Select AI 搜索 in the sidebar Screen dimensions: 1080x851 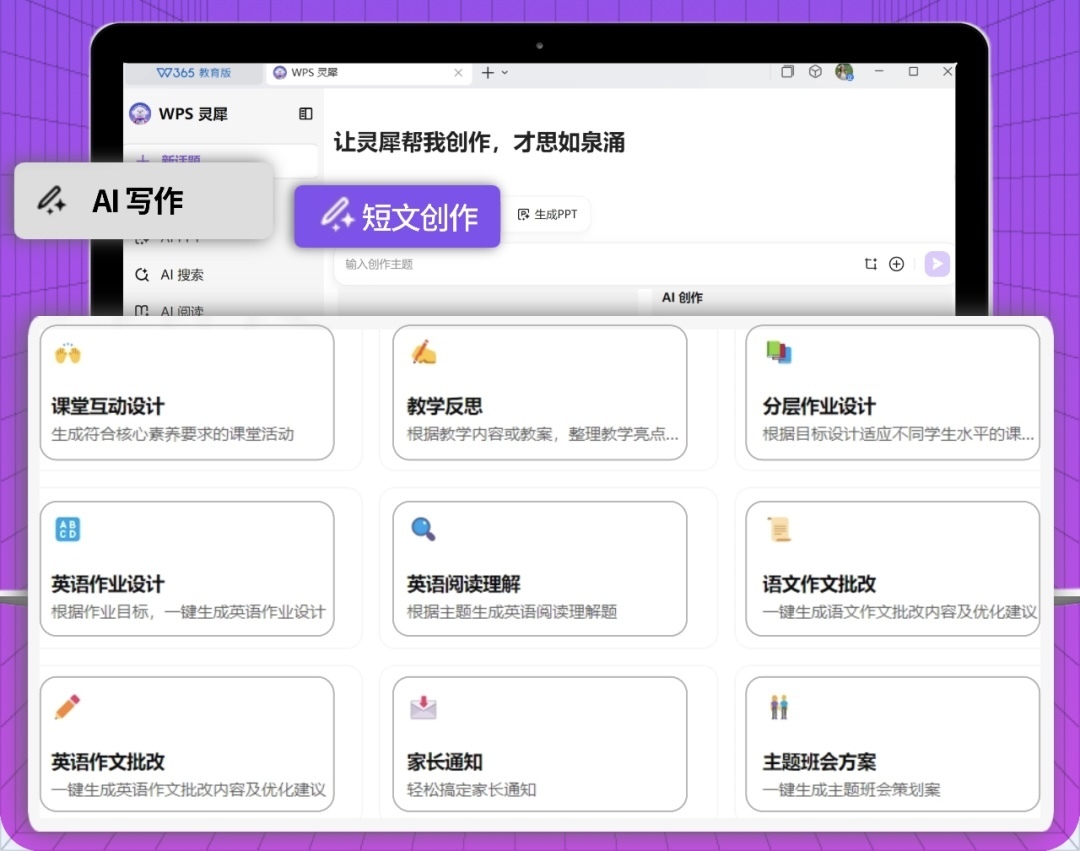pyautogui.click(x=181, y=275)
